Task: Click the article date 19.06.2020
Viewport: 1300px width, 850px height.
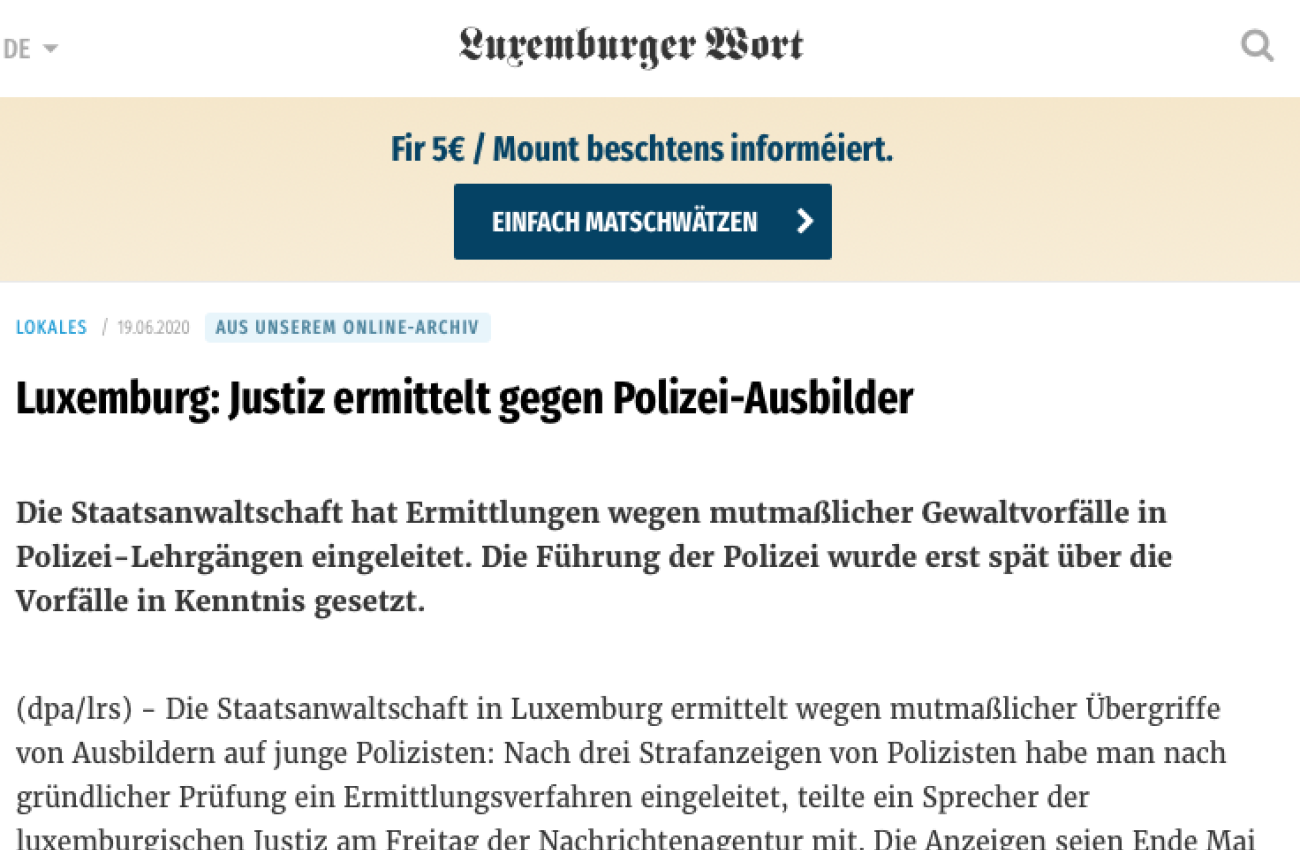Action: click(x=153, y=327)
